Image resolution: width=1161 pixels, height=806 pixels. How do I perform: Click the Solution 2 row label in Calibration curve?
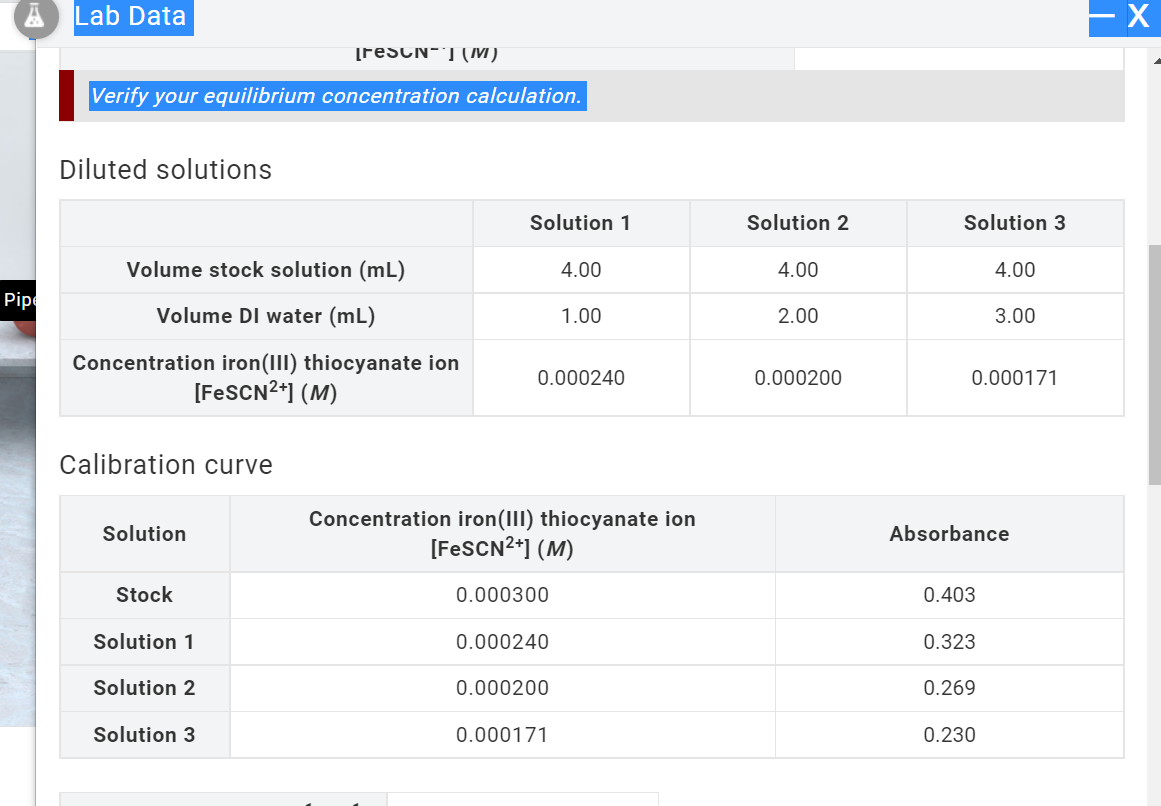144,688
